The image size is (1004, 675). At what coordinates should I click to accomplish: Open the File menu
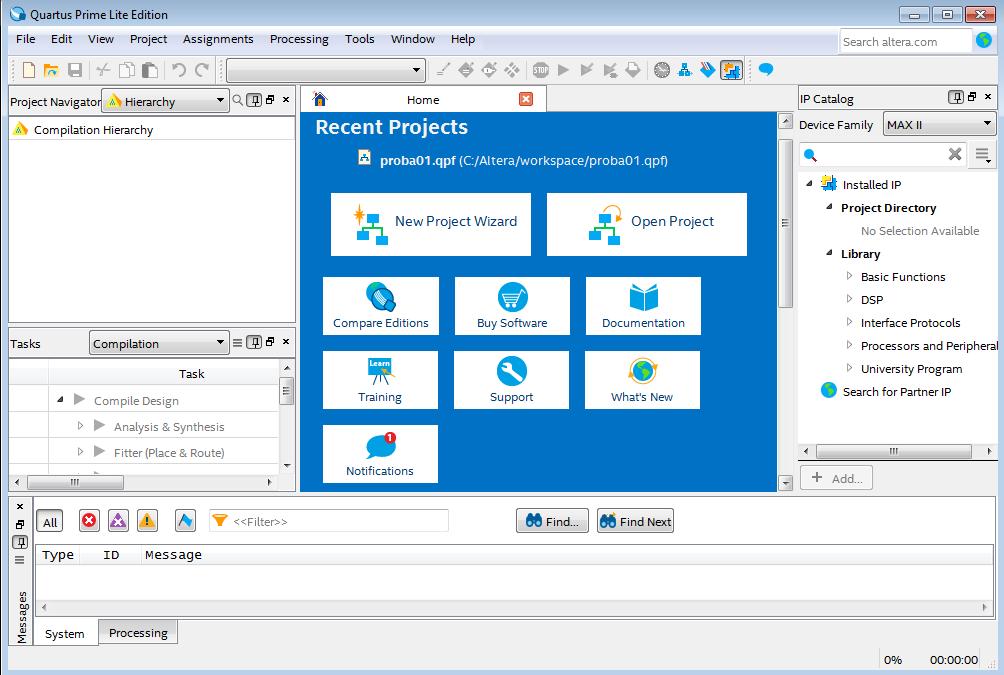click(x=26, y=39)
